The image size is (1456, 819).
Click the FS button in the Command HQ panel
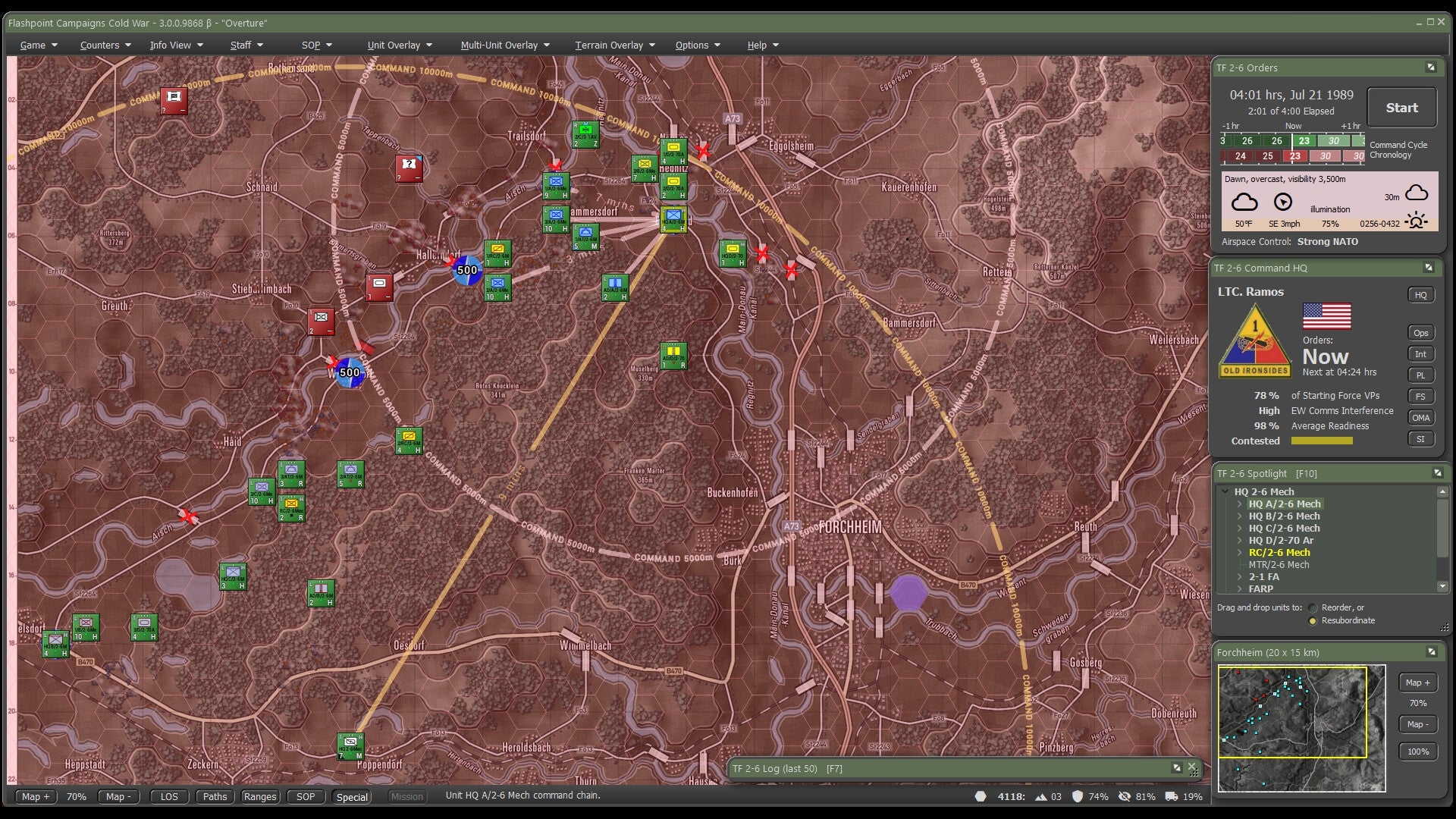(x=1420, y=396)
